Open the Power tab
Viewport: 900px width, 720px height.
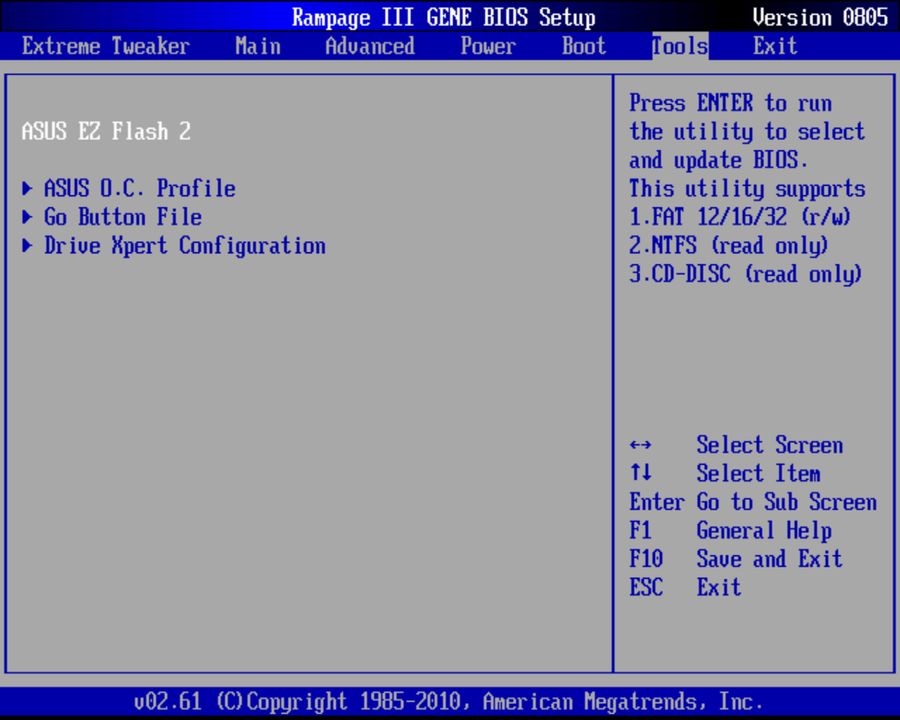coord(488,46)
